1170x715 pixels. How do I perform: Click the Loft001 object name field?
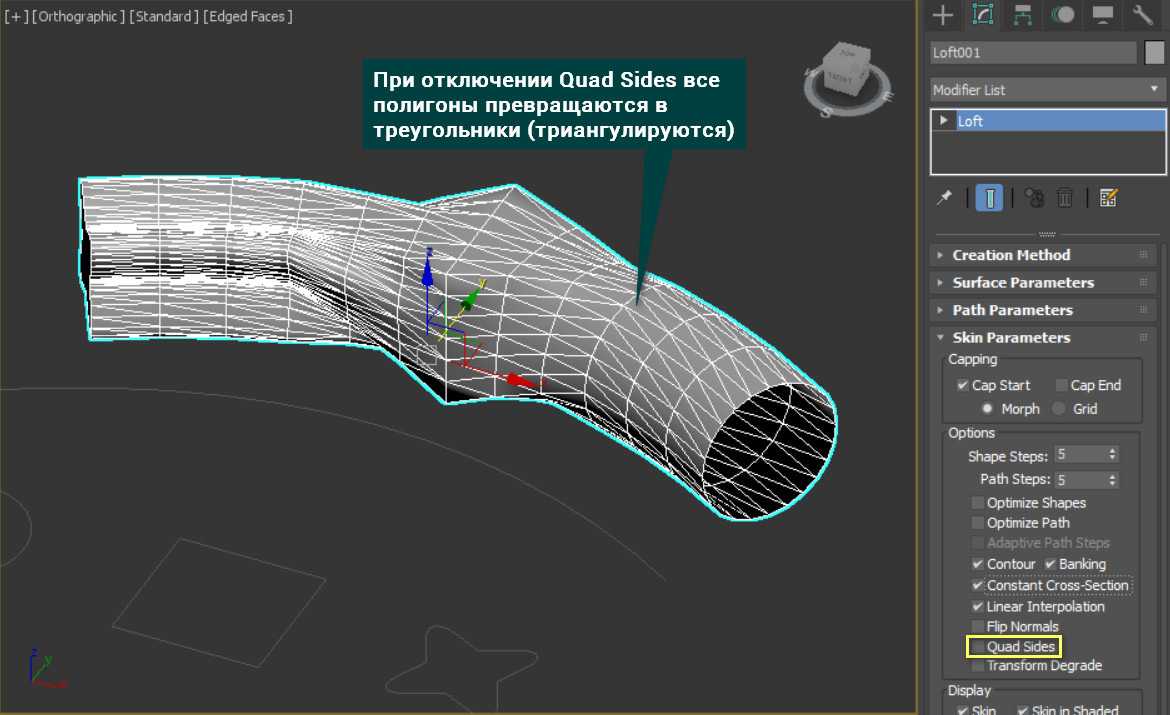[1032, 53]
